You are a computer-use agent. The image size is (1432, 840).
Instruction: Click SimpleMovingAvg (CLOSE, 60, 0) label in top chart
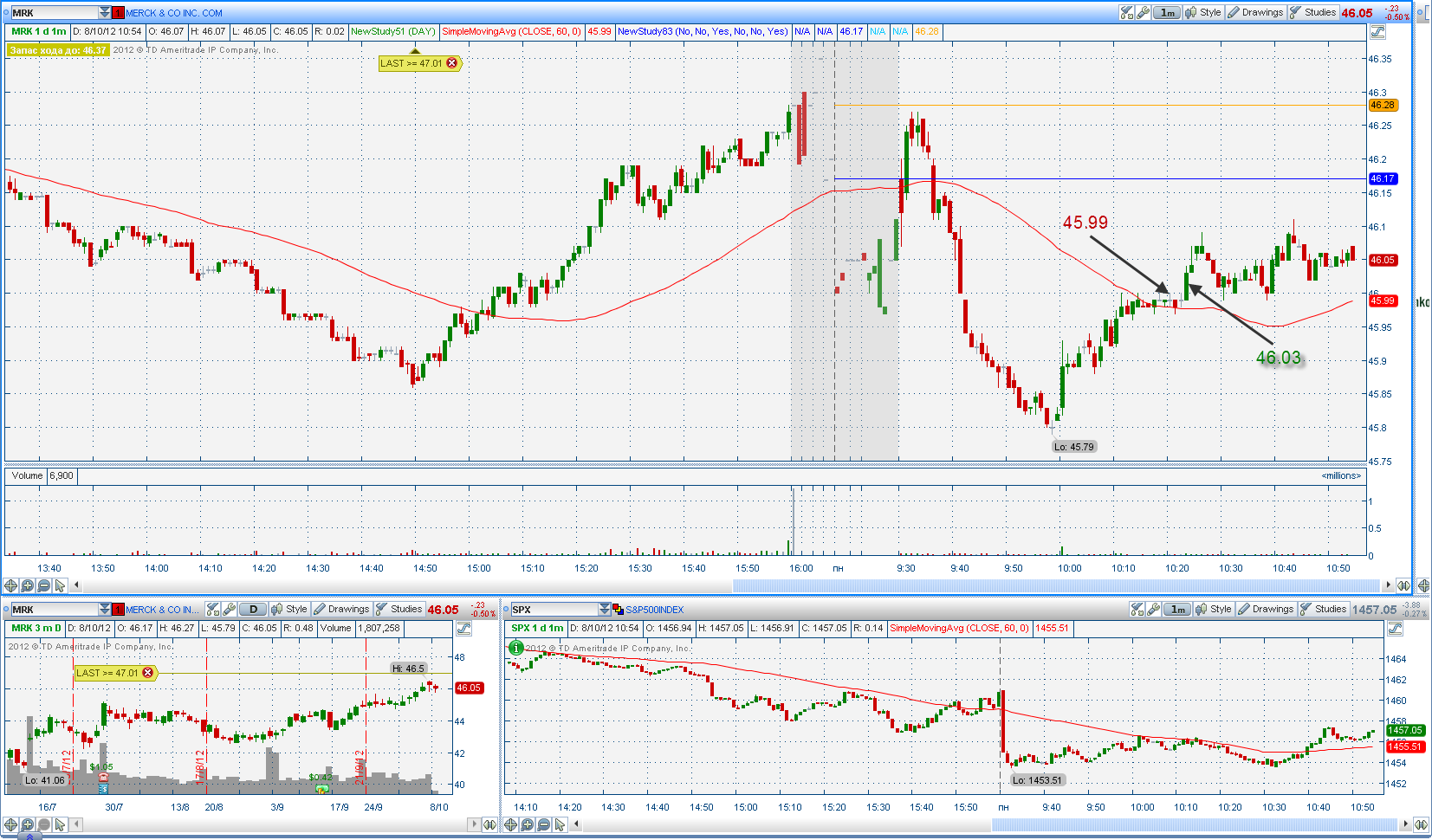coord(511,31)
